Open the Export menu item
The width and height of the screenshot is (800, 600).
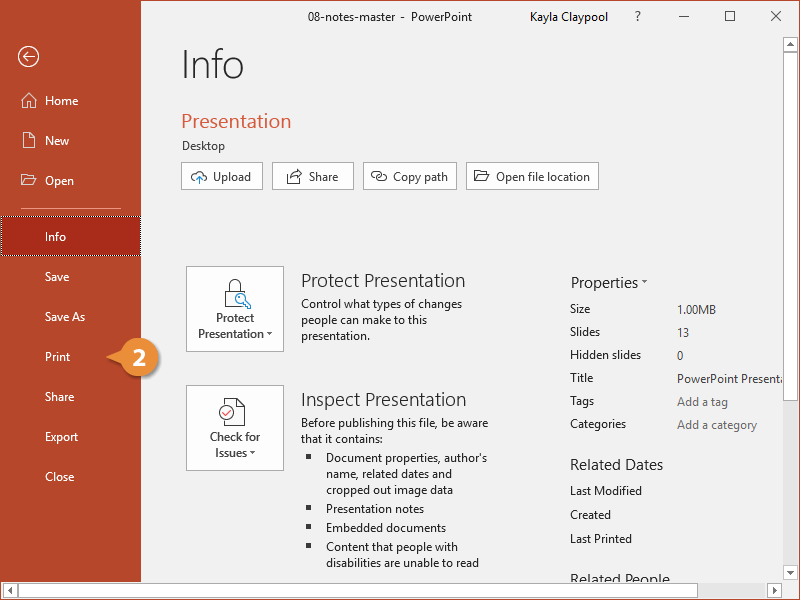(x=61, y=437)
